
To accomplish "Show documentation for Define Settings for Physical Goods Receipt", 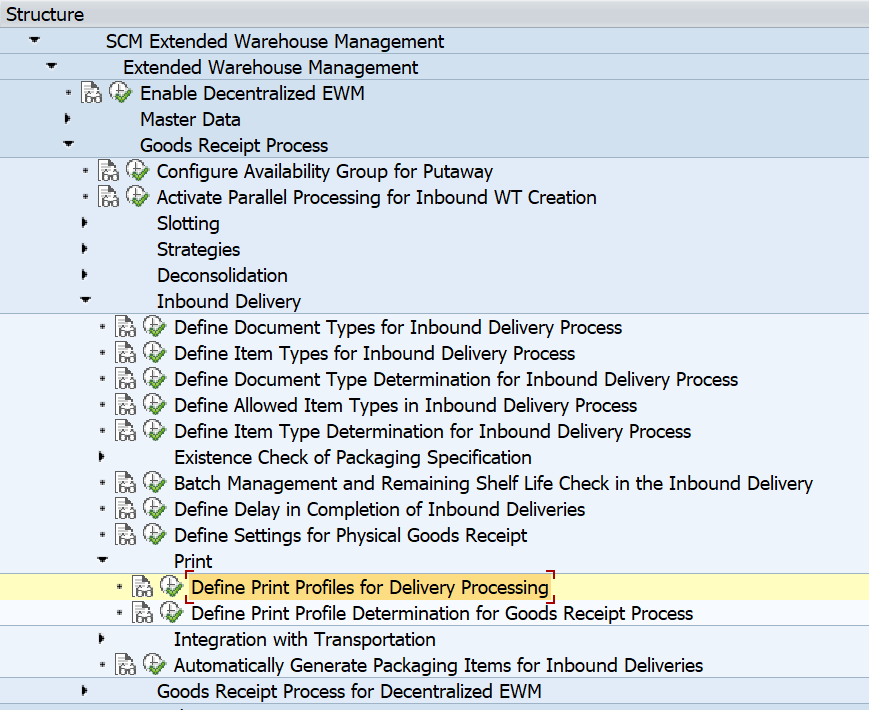I will (x=126, y=535).
